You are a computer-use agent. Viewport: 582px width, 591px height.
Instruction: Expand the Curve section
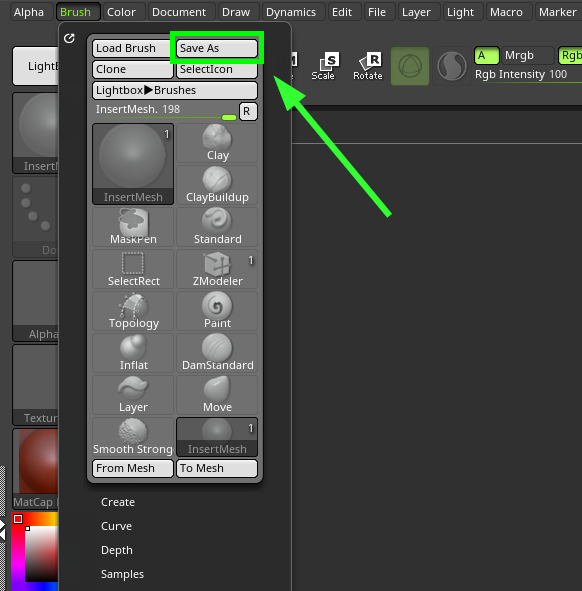click(x=116, y=526)
